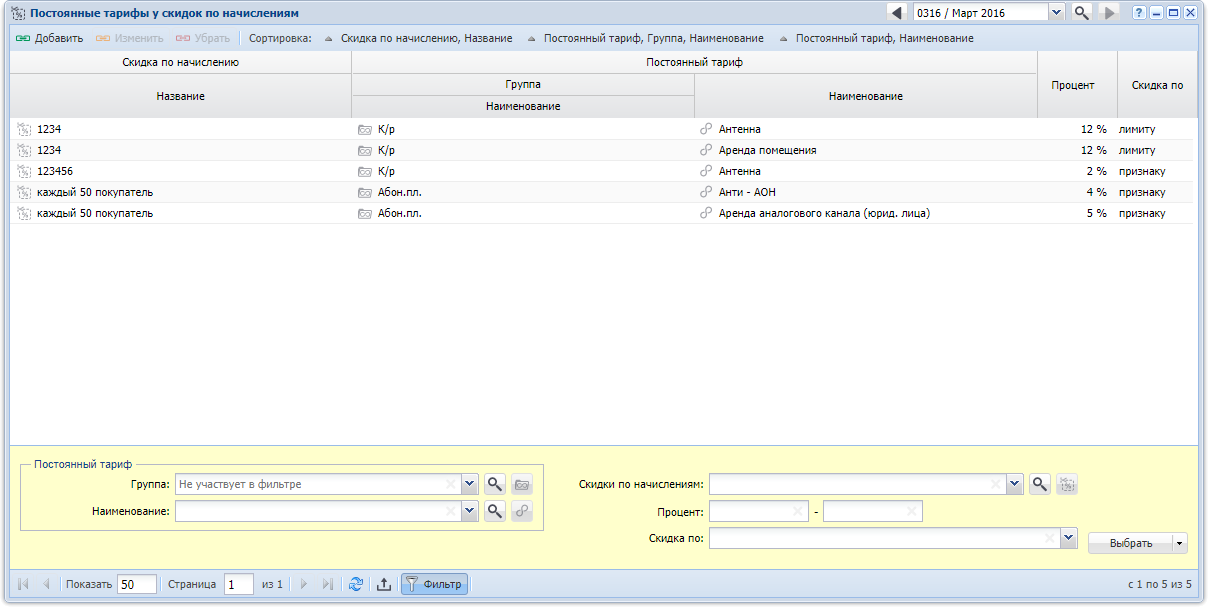
Task: Go to the previous period arrow
Action: (x=897, y=13)
